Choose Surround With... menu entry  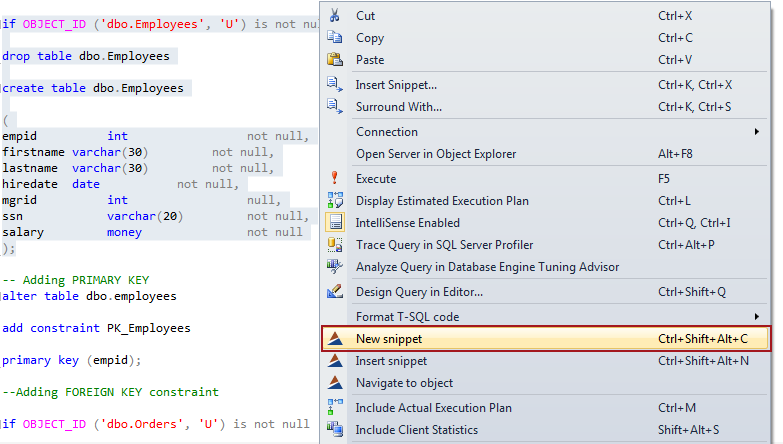coord(398,107)
